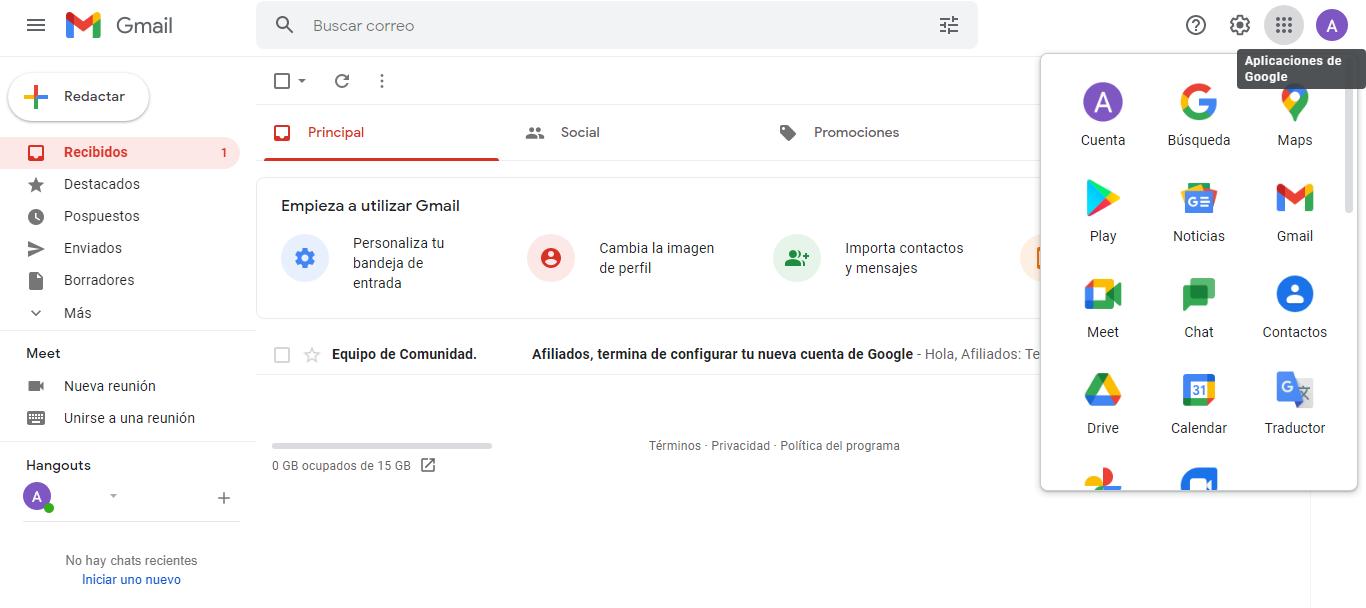Image resolution: width=1366 pixels, height=608 pixels.
Task: Click Iniciar uno nuevo link
Action: point(131,580)
